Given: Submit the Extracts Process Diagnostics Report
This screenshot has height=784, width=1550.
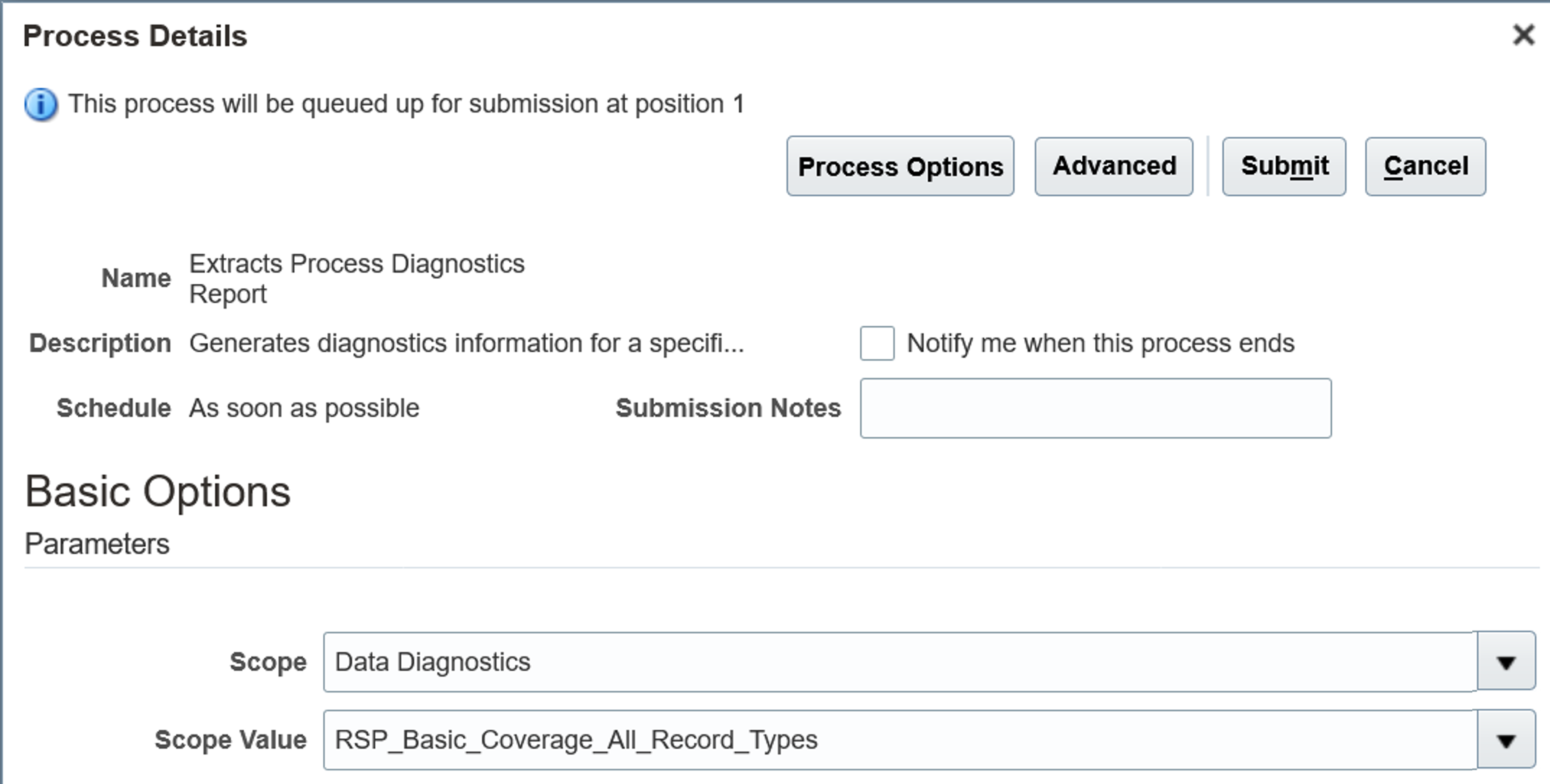Looking at the screenshot, I should (1284, 166).
